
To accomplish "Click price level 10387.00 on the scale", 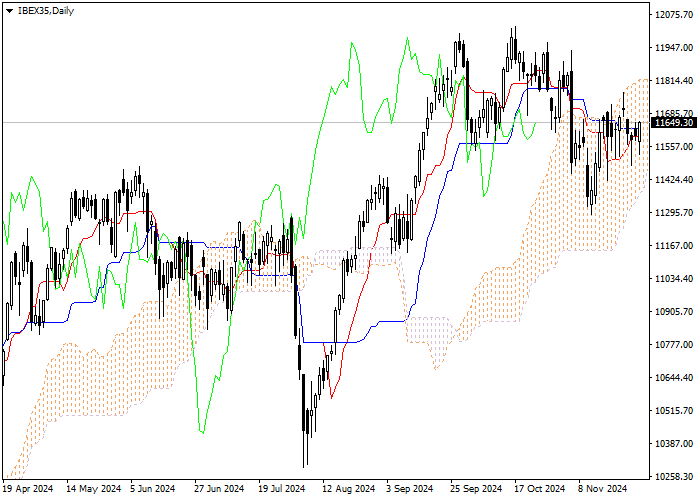I will [674, 444].
